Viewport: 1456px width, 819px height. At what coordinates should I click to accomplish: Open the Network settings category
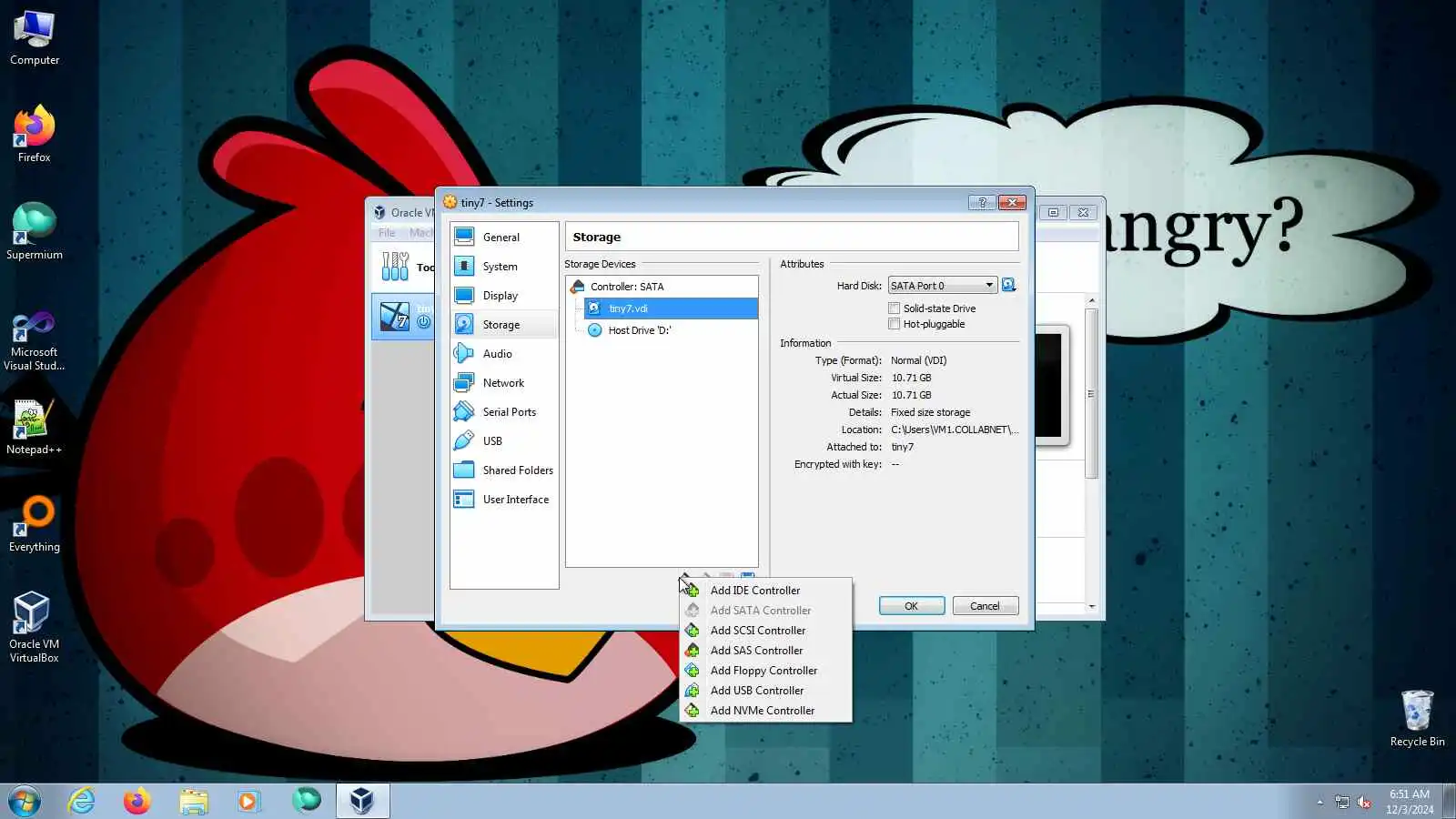pyautogui.click(x=504, y=382)
